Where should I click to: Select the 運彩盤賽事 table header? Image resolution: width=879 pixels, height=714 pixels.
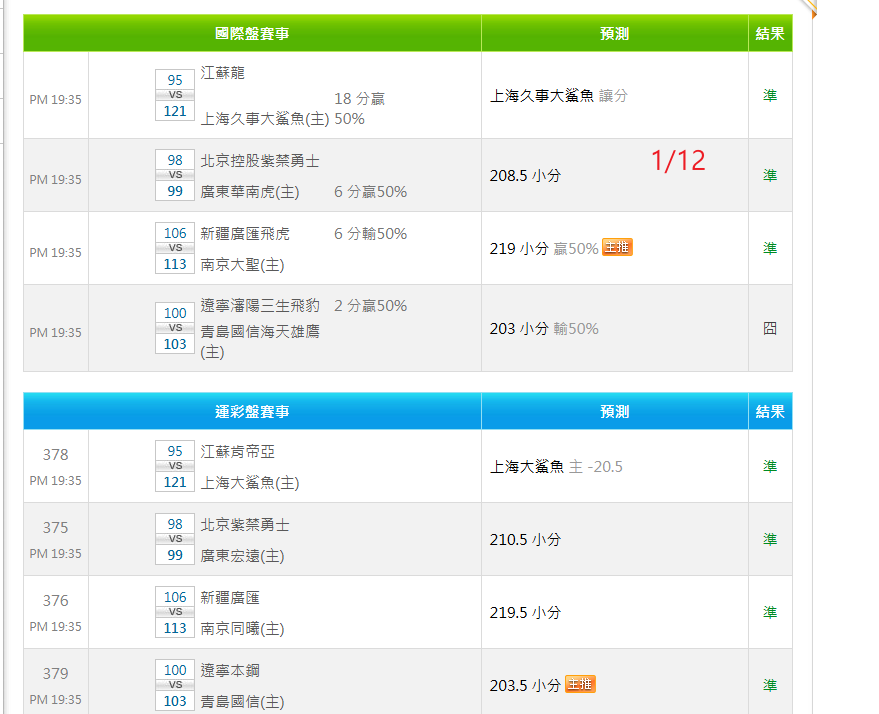click(252, 412)
